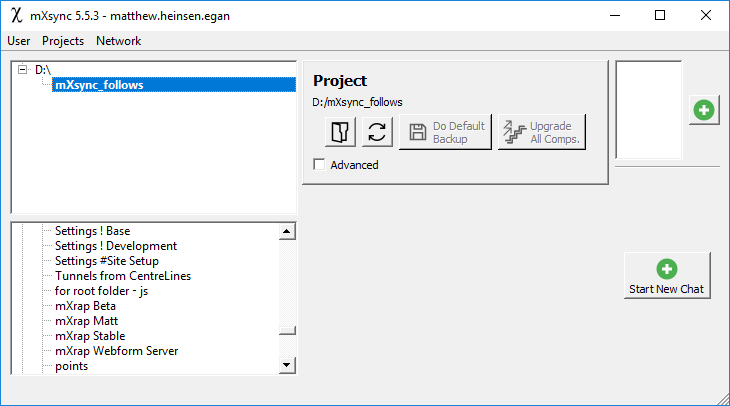Click the empty white box next to Project panel
This screenshot has height=406, width=730.
648,110
